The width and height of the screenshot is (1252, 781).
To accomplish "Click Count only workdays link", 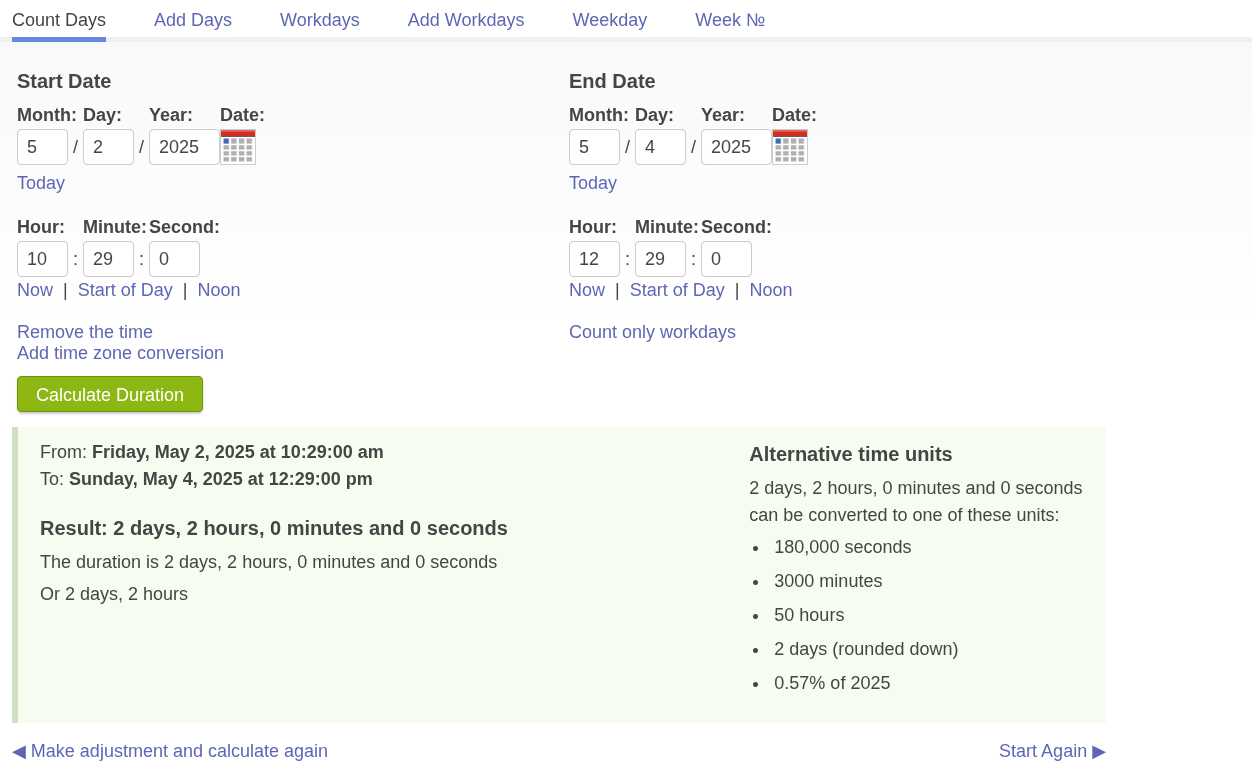I will pyautogui.click(x=652, y=332).
